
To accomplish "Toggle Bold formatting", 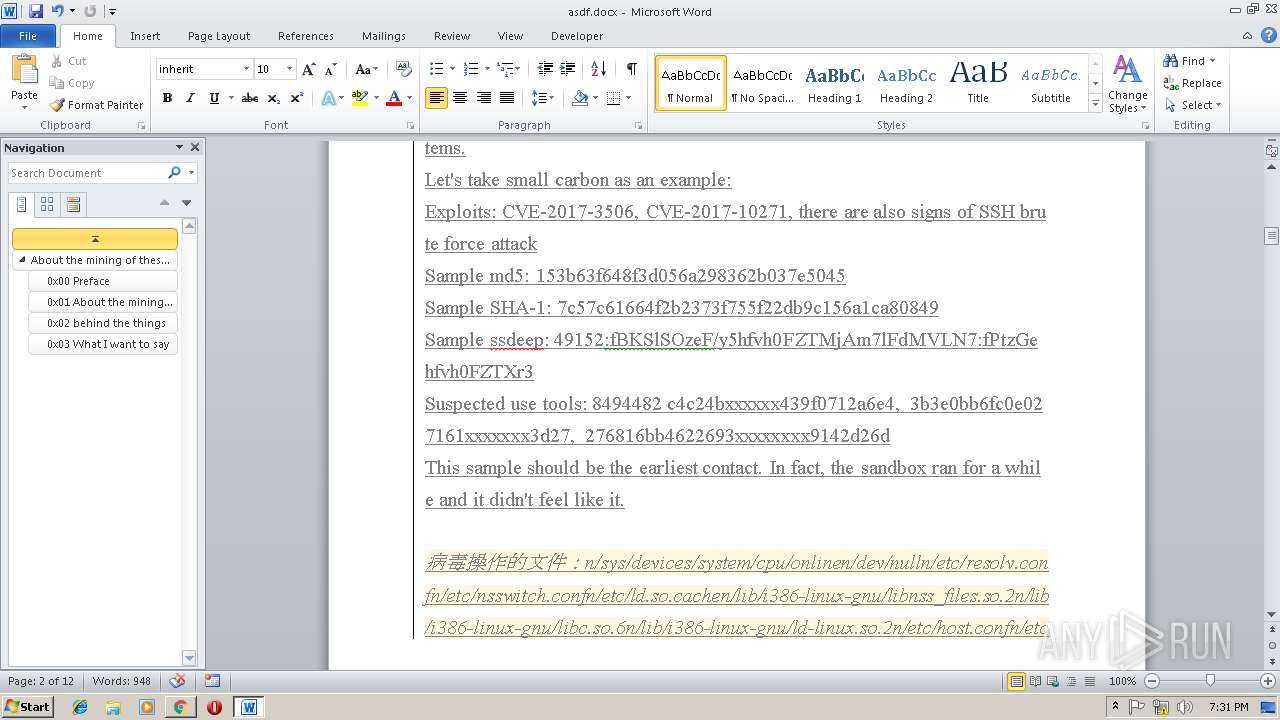I will pyautogui.click(x=167, y=98).
